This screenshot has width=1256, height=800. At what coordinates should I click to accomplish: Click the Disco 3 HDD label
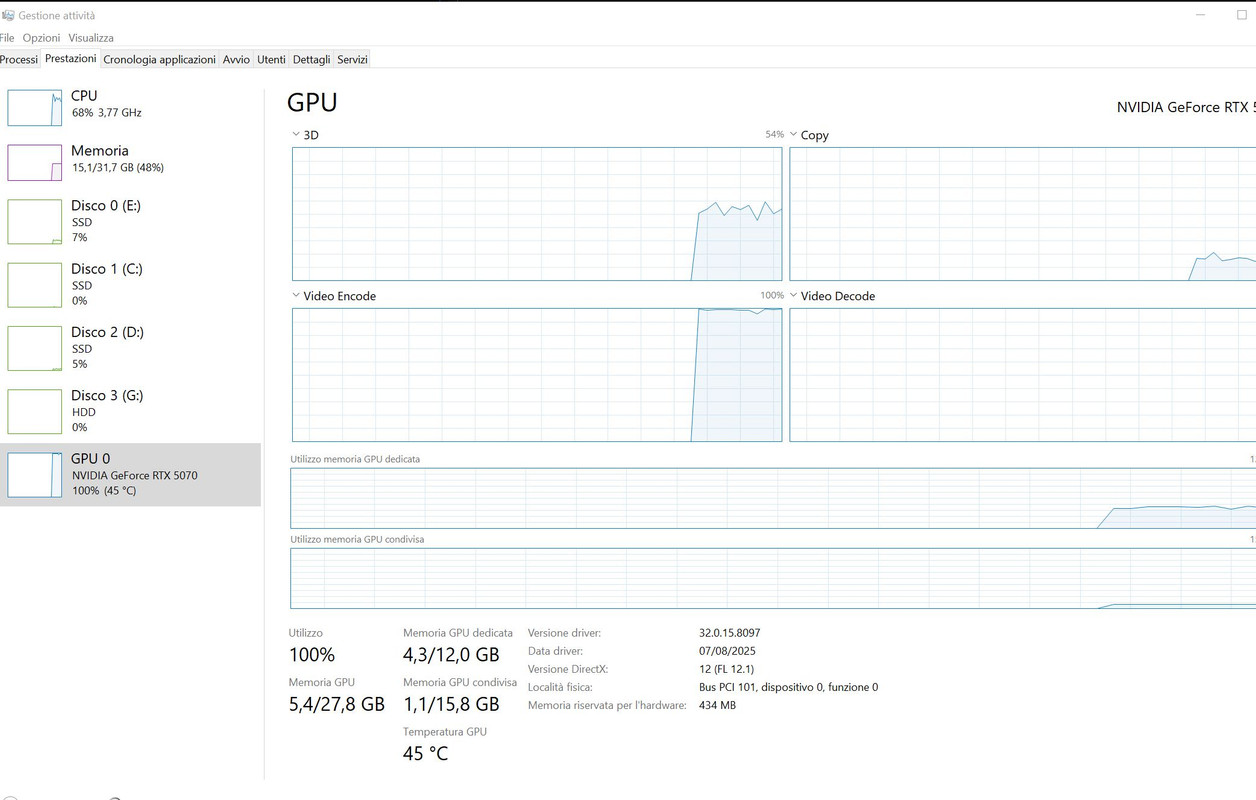84,412
